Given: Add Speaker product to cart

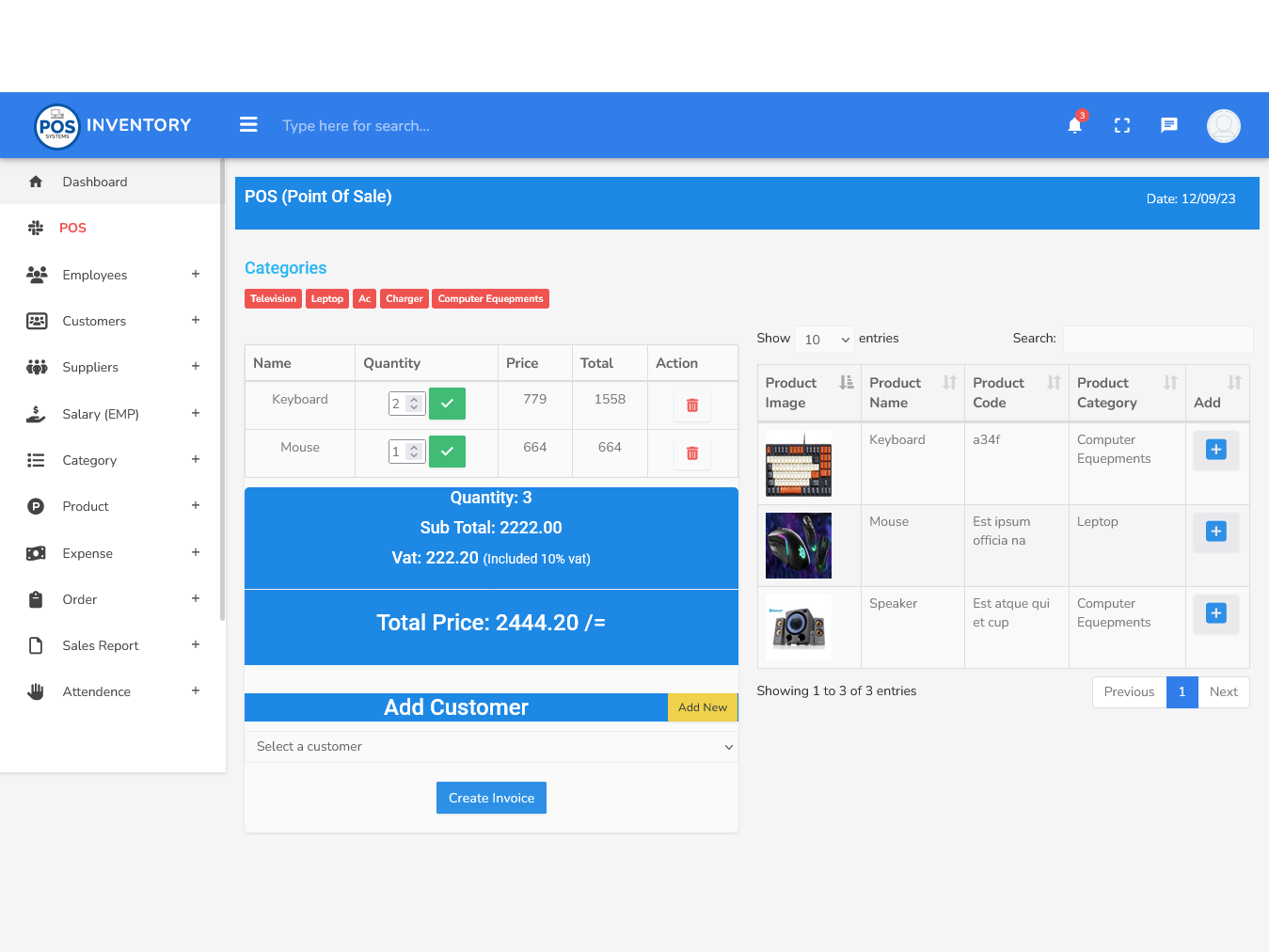Looking at the screenshot, I should coord(1215,613).
